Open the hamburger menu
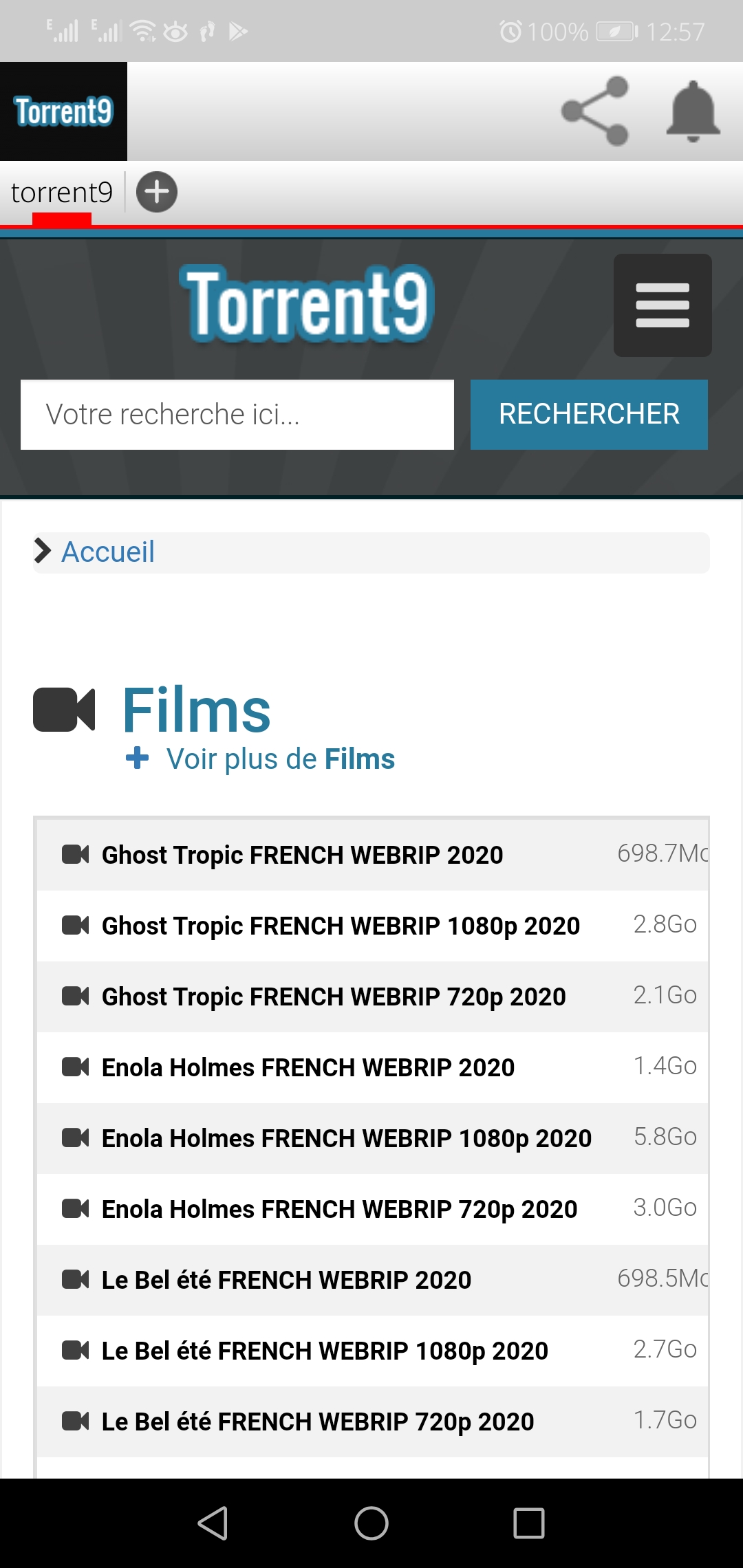Image resolution: width=743 pixels, height=1568 pixels. [x=663, y=305]
